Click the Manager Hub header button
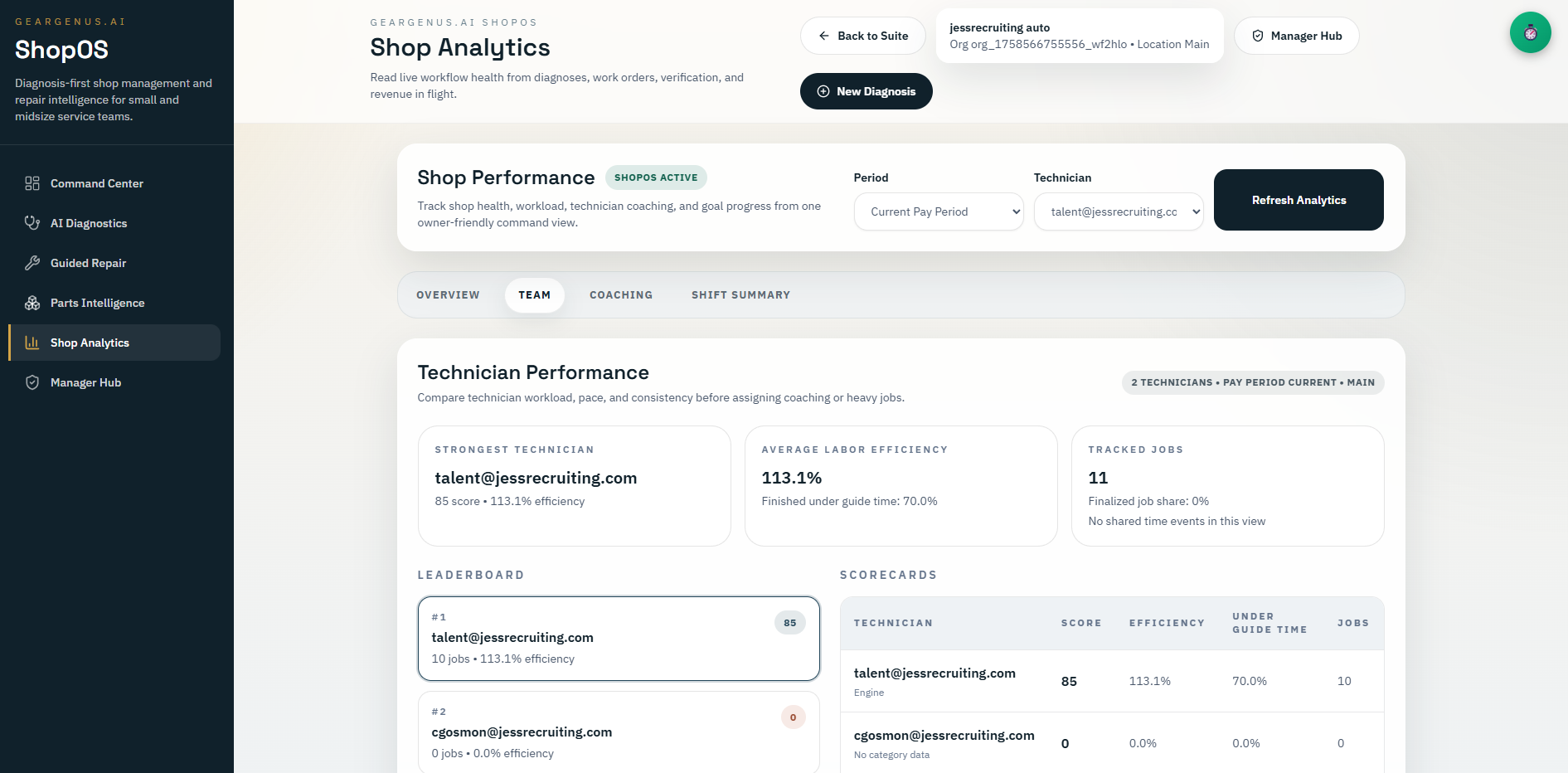The image size is (1568, 773). pyautogui.click(x=1296, y=36)
